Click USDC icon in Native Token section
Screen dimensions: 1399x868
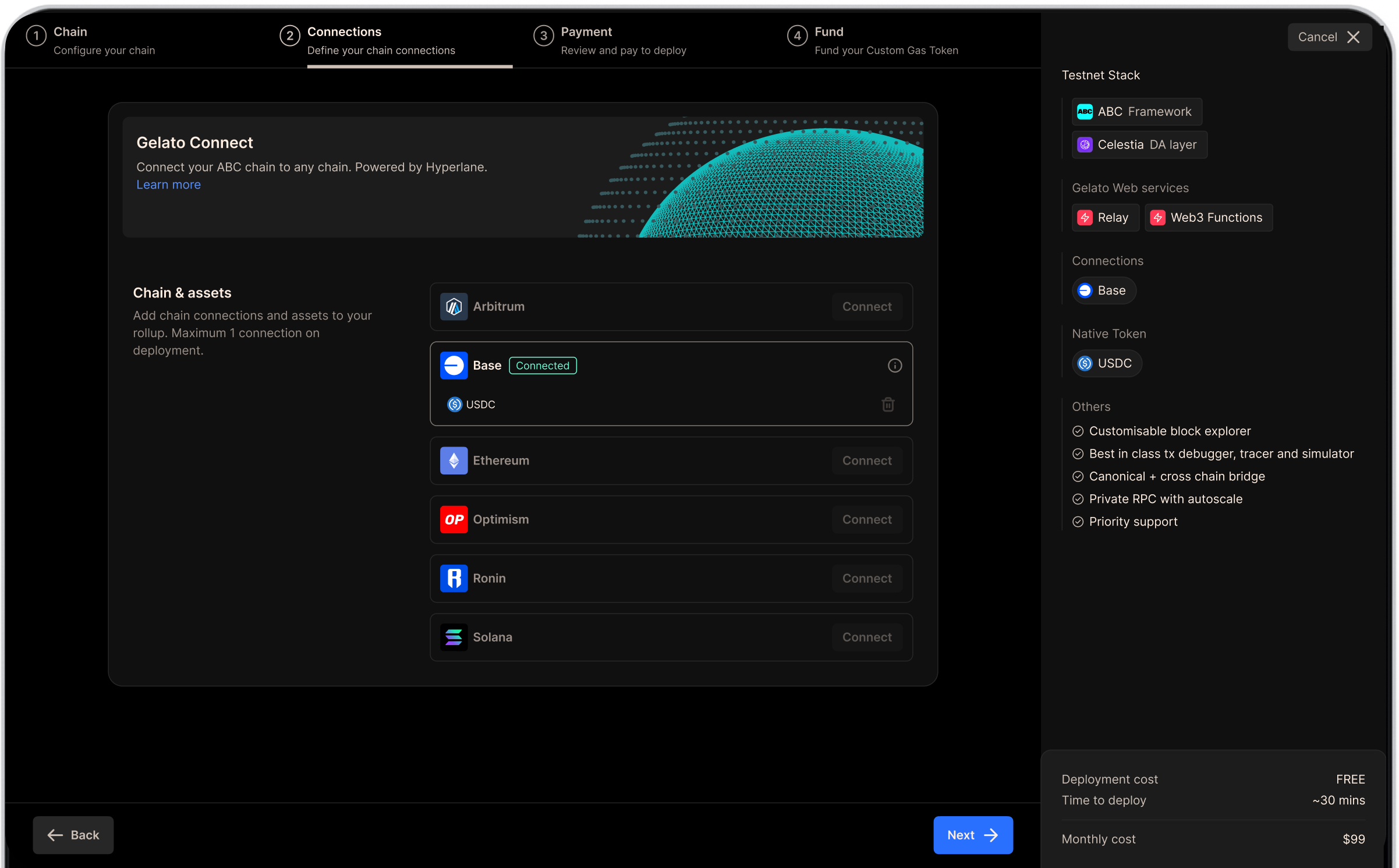pyautogui.click(x=1085, y=363)
